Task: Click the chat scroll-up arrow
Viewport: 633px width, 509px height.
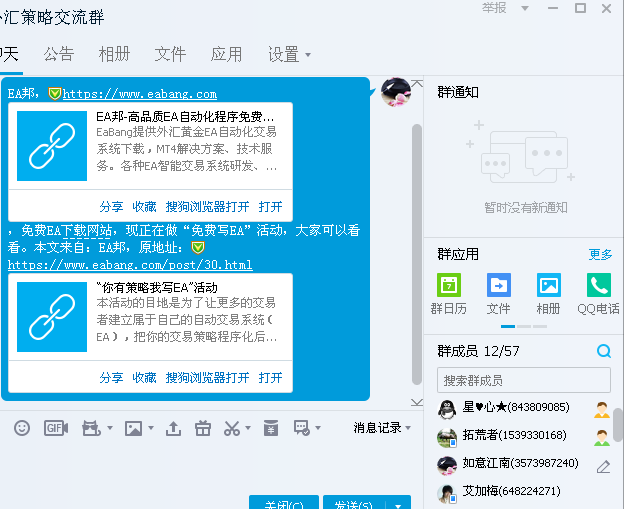Action: (x=417, y=84)
